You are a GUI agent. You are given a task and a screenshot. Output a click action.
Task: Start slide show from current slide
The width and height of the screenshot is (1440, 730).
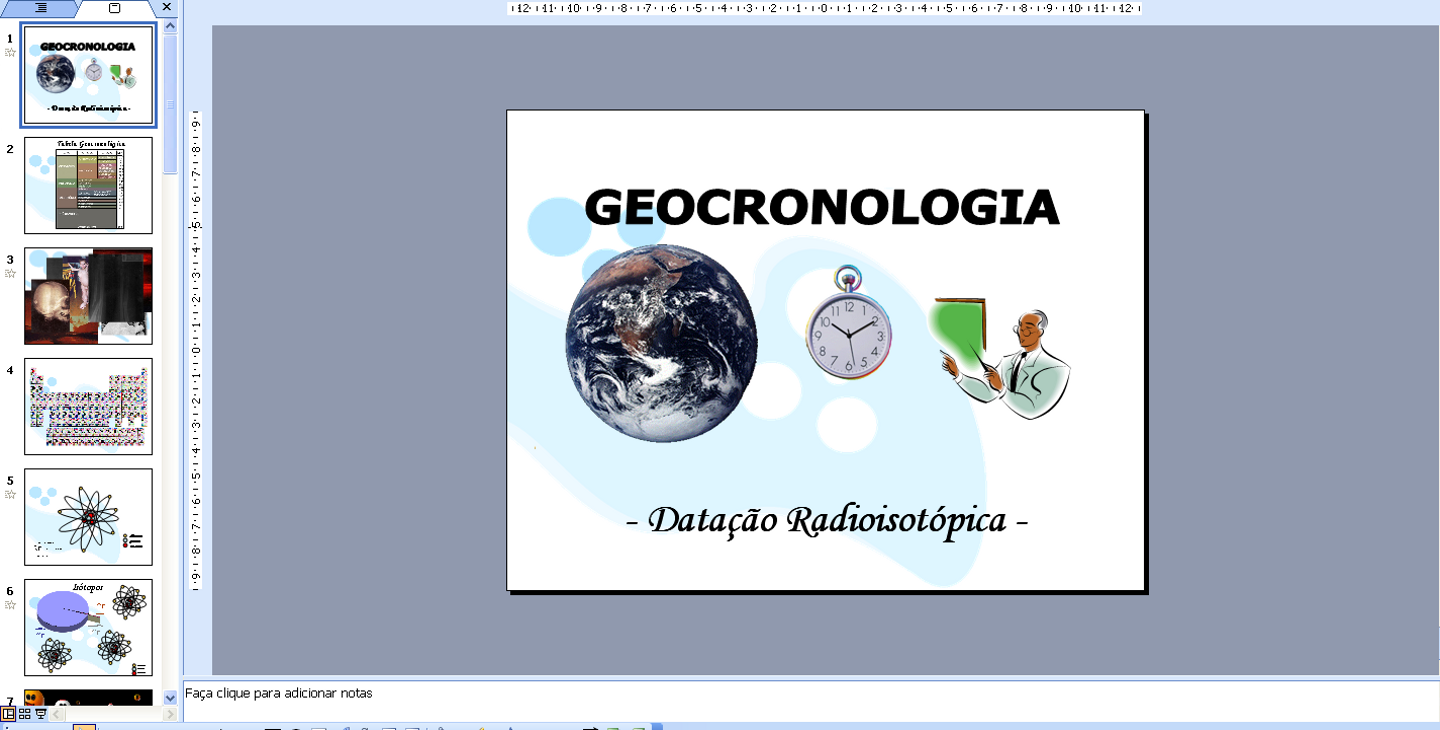40,714
